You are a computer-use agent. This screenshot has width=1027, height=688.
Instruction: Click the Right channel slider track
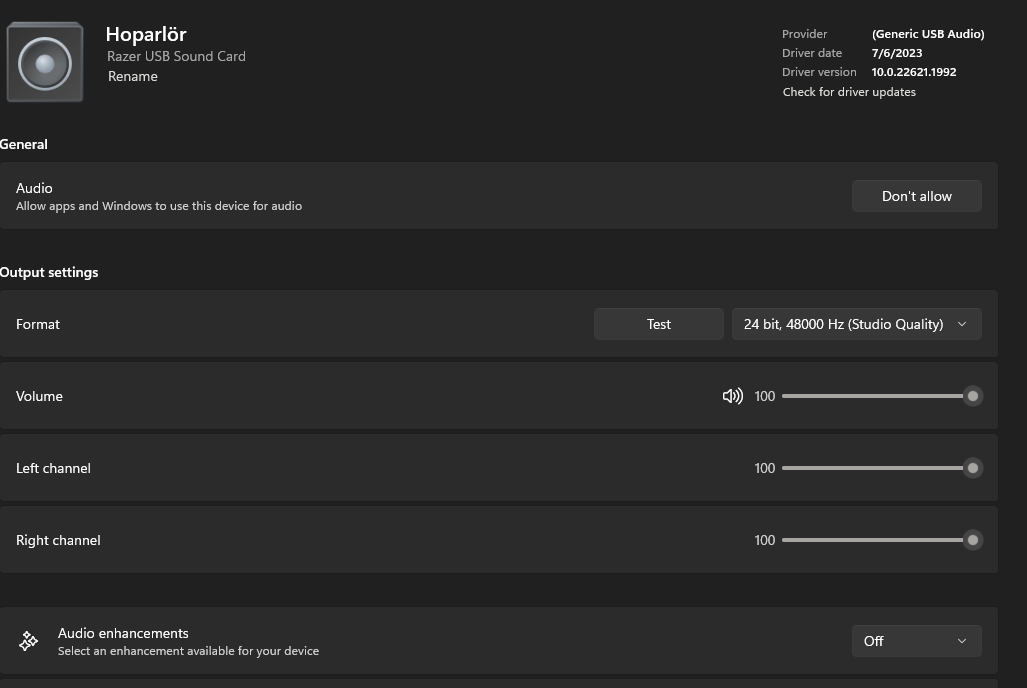click(x=875, y=540)
